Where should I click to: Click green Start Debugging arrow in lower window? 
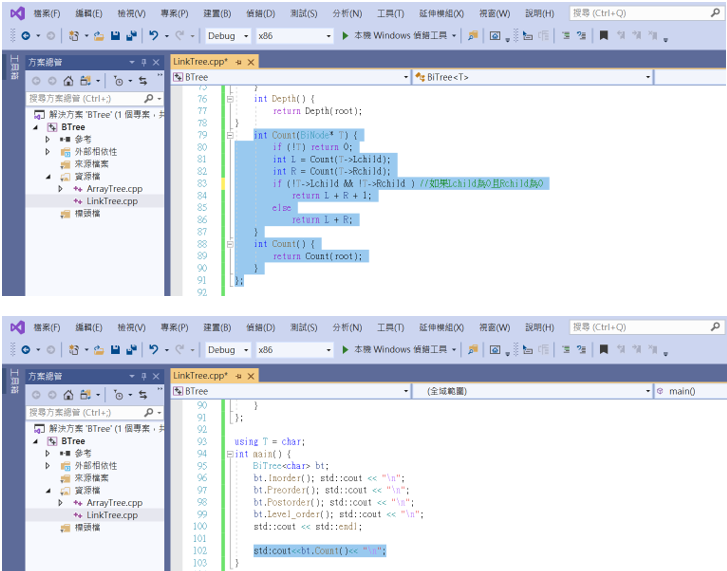coord(345,350)
